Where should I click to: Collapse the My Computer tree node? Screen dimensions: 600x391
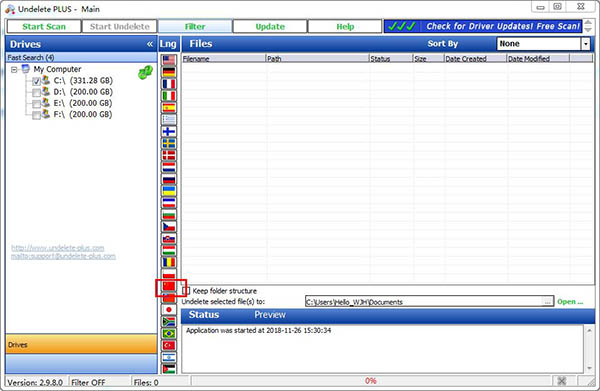point(14,70)
